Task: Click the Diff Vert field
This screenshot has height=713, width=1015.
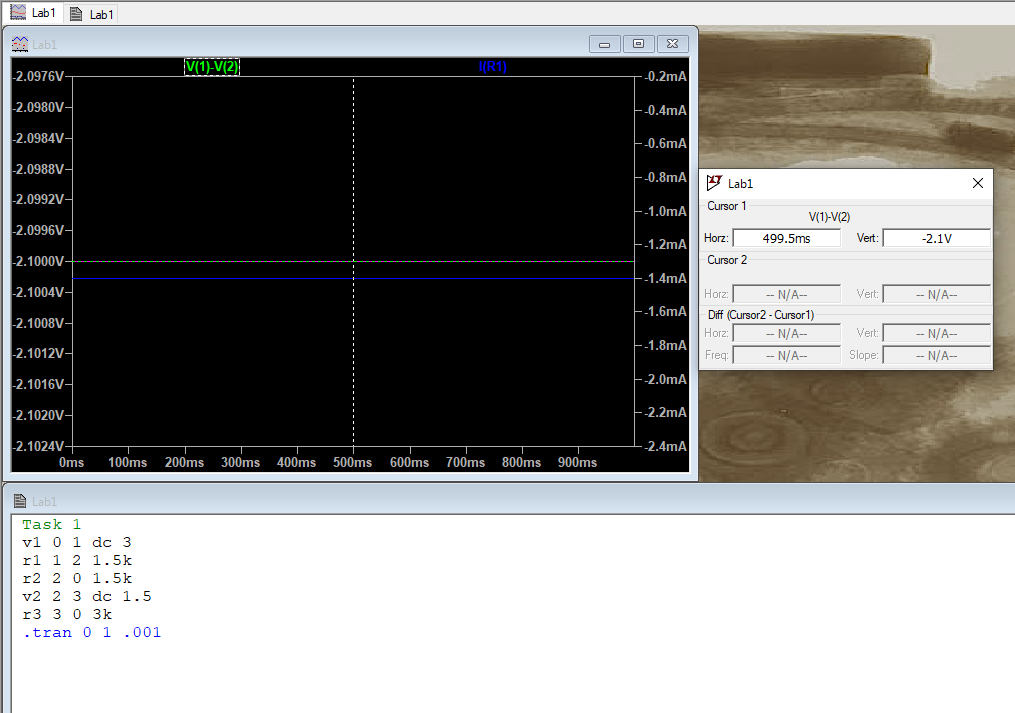Action: click(x=937, y=333)
